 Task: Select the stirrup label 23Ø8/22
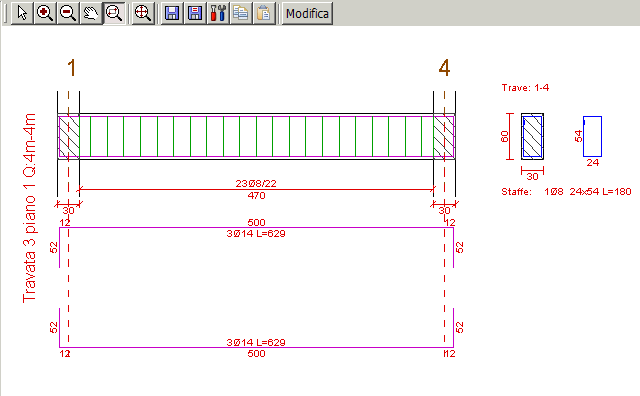(x=256, y=184)
